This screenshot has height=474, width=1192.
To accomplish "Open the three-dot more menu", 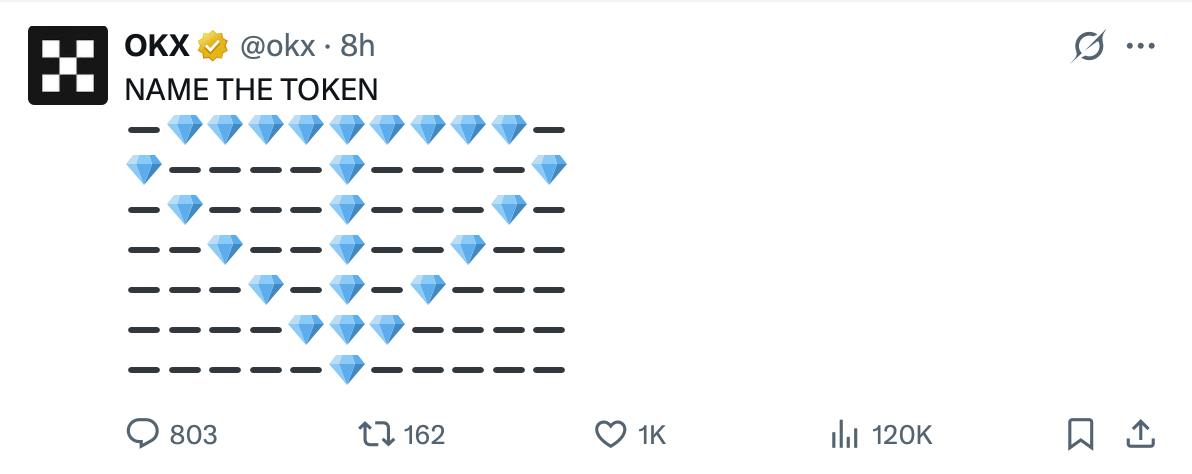I will pyautogui.click(x=1140, y=47).
